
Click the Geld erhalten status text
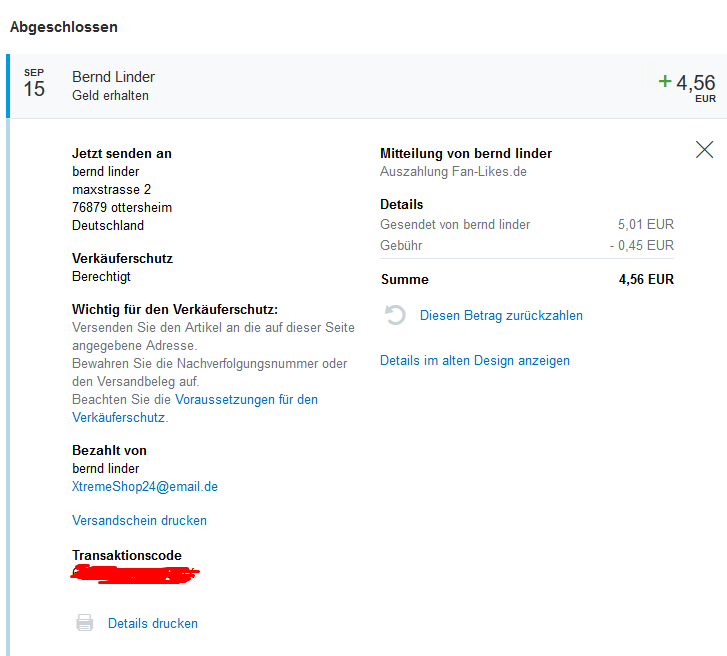110,96
